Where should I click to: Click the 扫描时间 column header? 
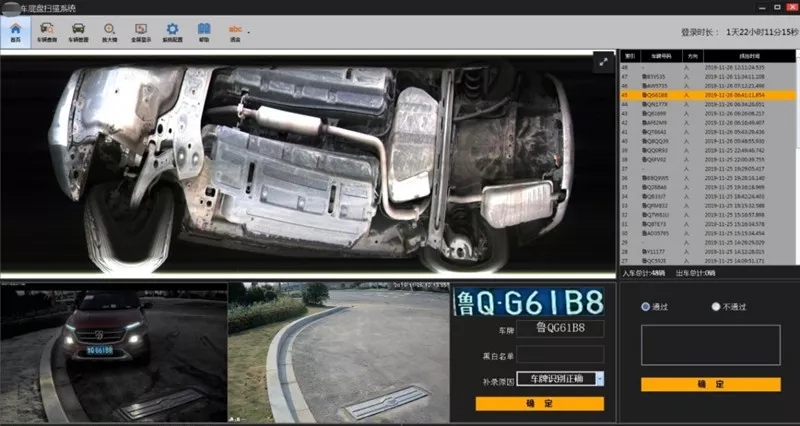coord(750,56)
